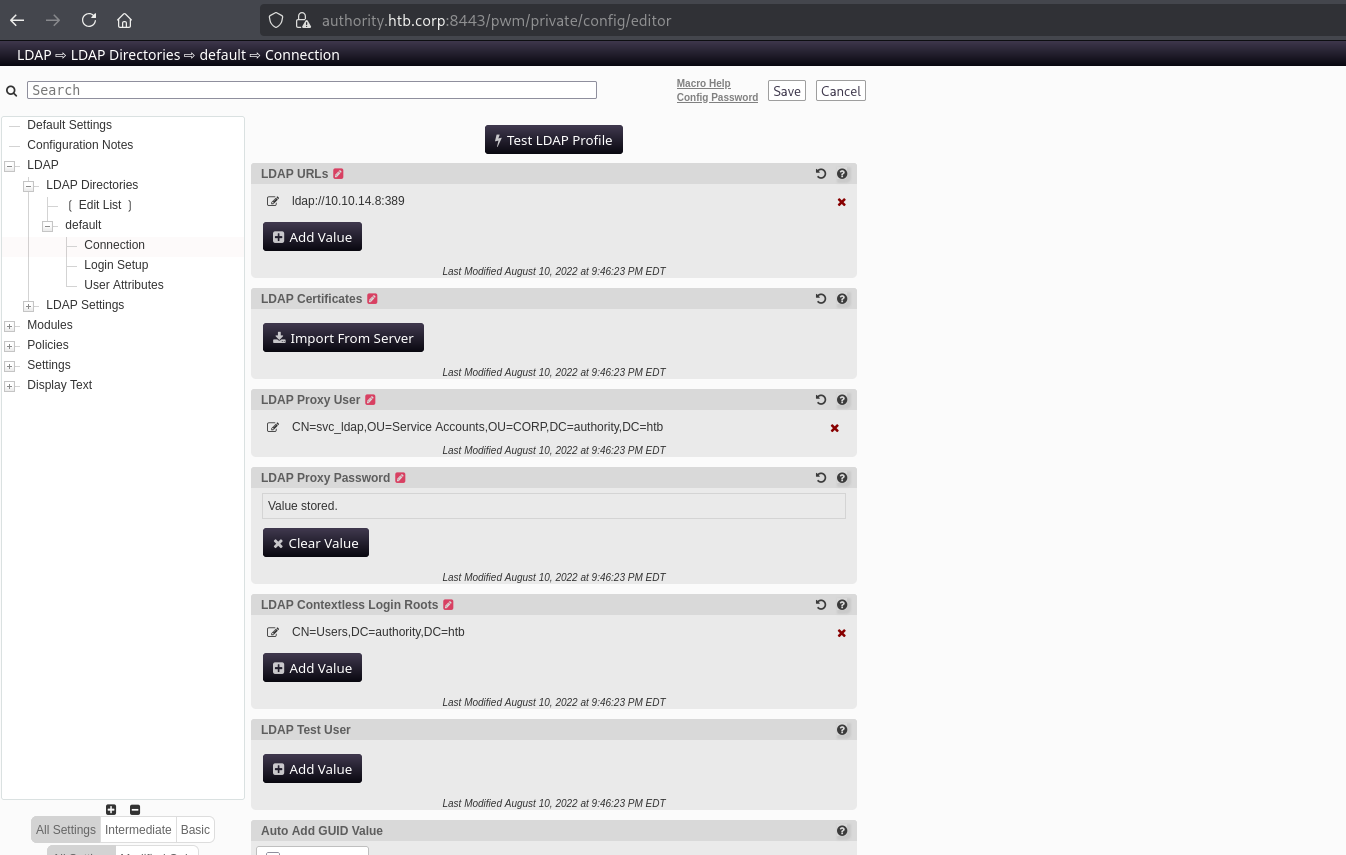The height and width of the screenshot is (855, 1346).
Task: Expand the LDAP Settings tree node
Action: click(29, 306)
